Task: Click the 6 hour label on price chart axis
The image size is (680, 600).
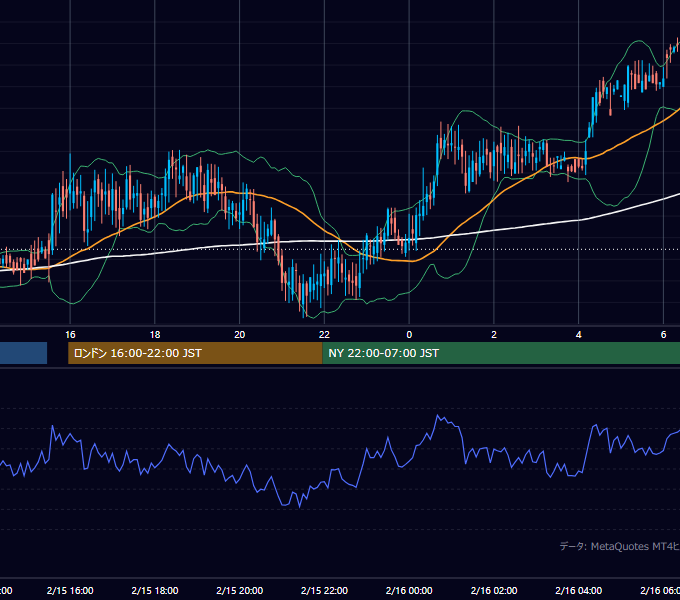Action: click(663, 334)
